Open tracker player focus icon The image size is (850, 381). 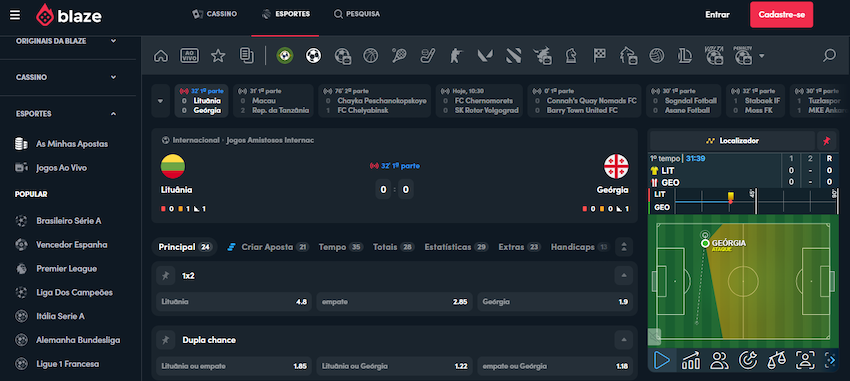click(806, 360)
